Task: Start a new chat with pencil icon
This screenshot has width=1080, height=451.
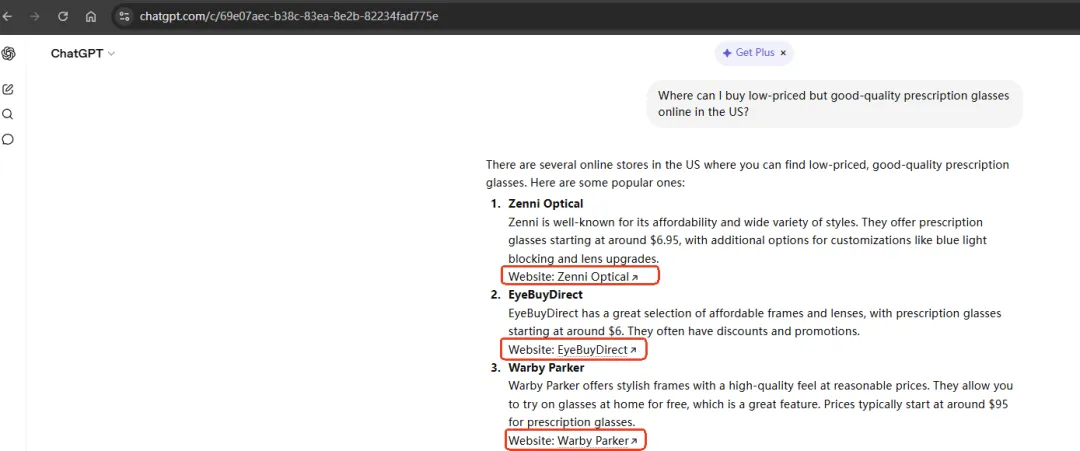Action: pyautogui.click(x=8, y=89)
